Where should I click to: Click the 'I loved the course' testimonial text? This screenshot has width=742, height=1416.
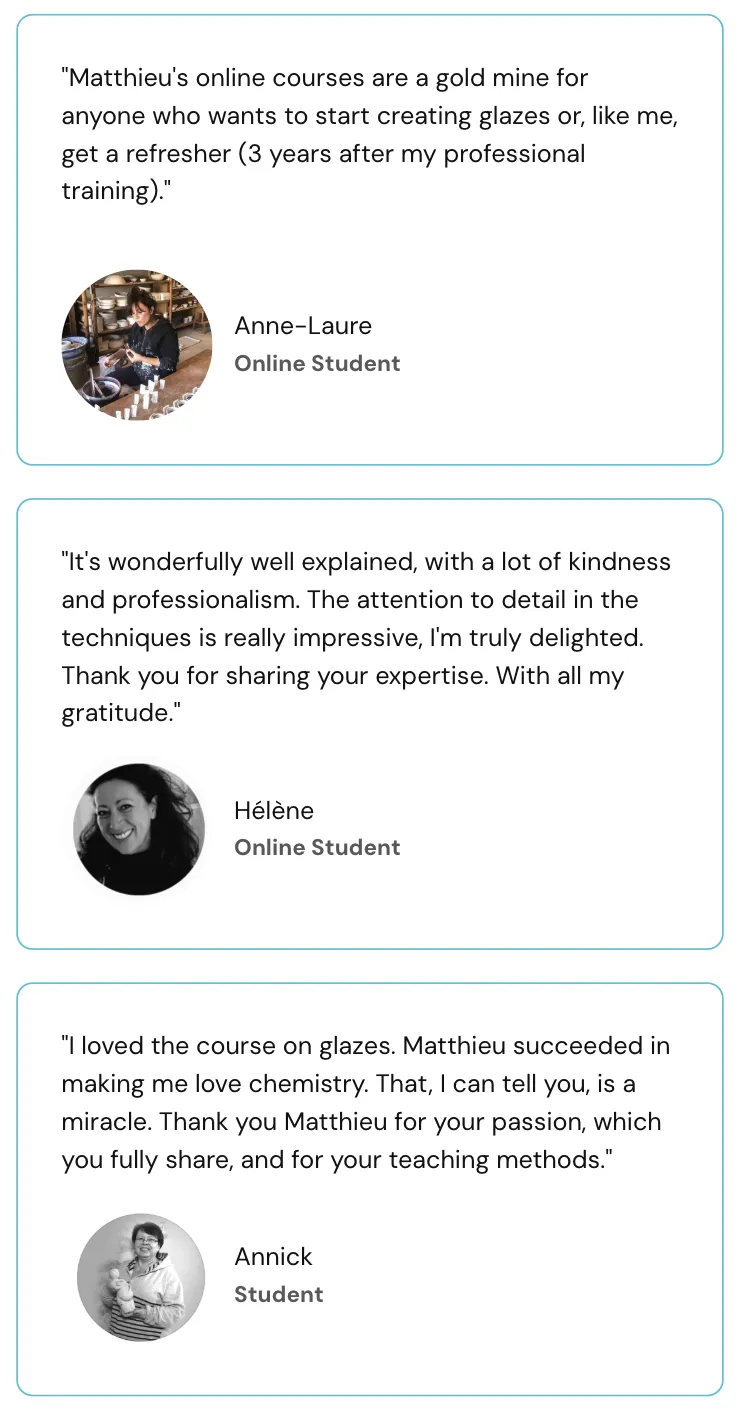tap(366, 1102)
